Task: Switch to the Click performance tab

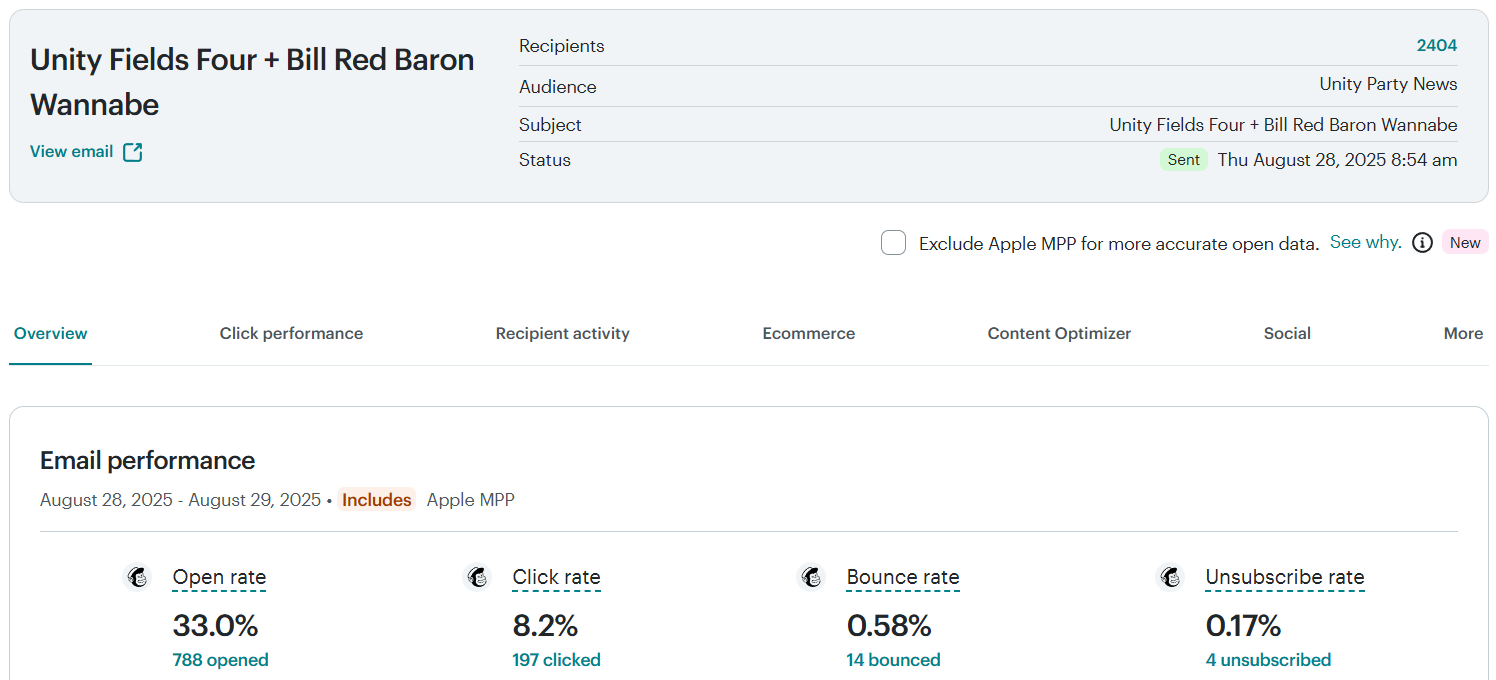Action: (x=291, y=334)
